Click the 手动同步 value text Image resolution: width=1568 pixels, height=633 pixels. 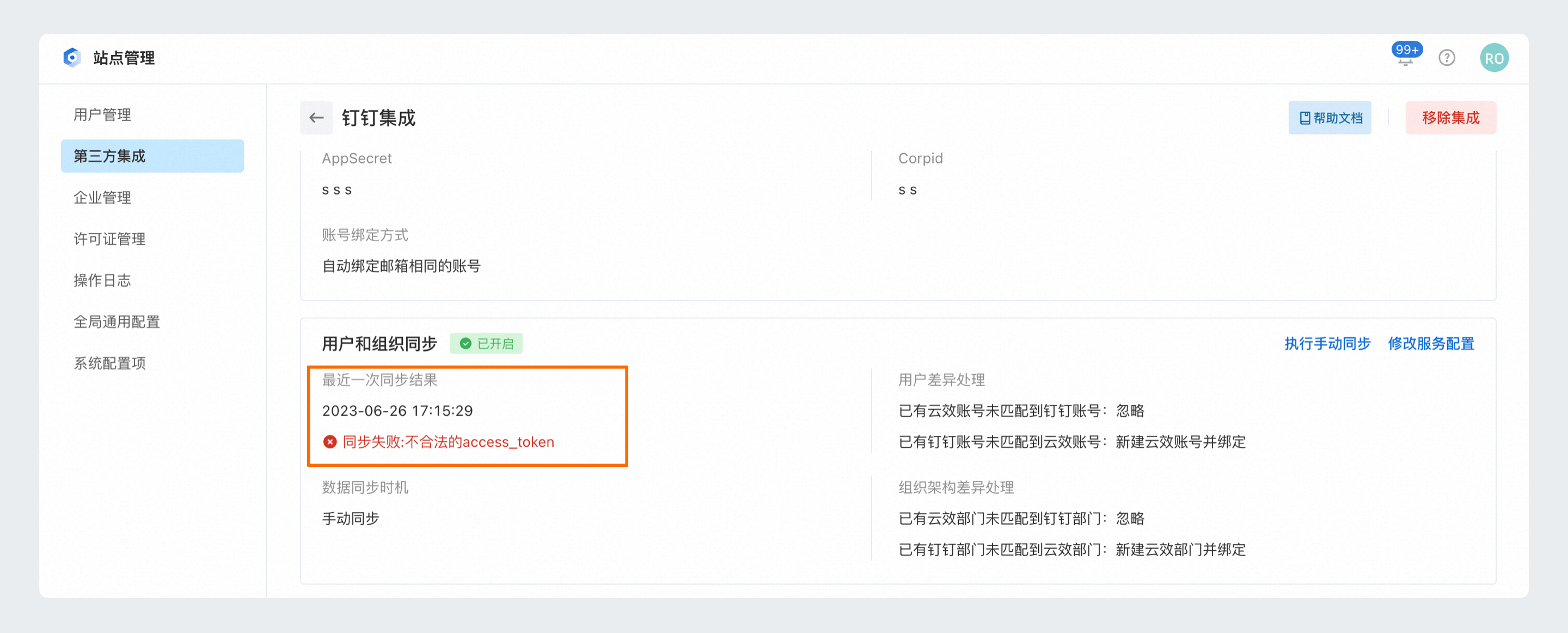pyautogui.click(x=351, y=519)
